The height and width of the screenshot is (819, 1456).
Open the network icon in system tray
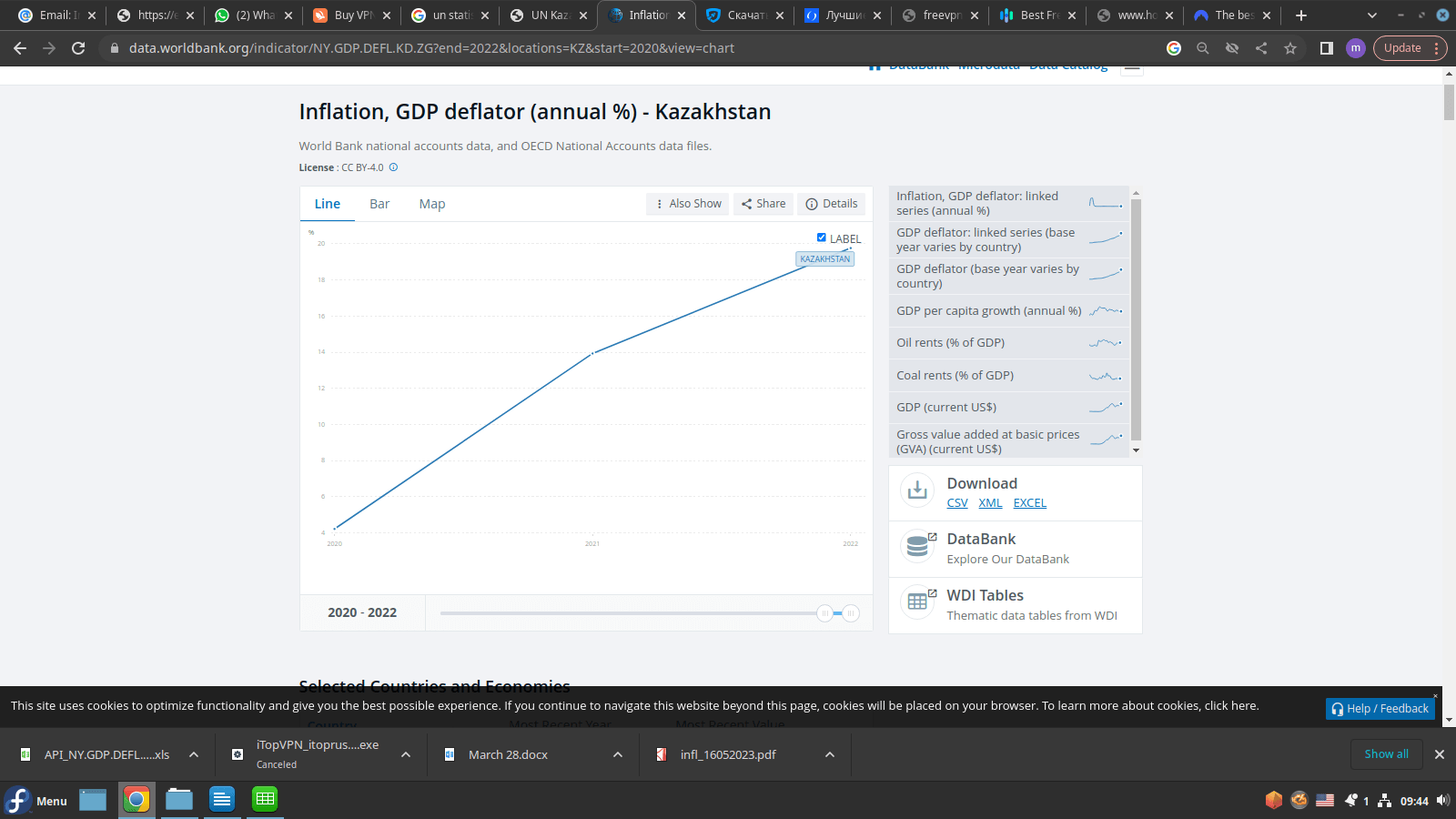coord(1384,801)
